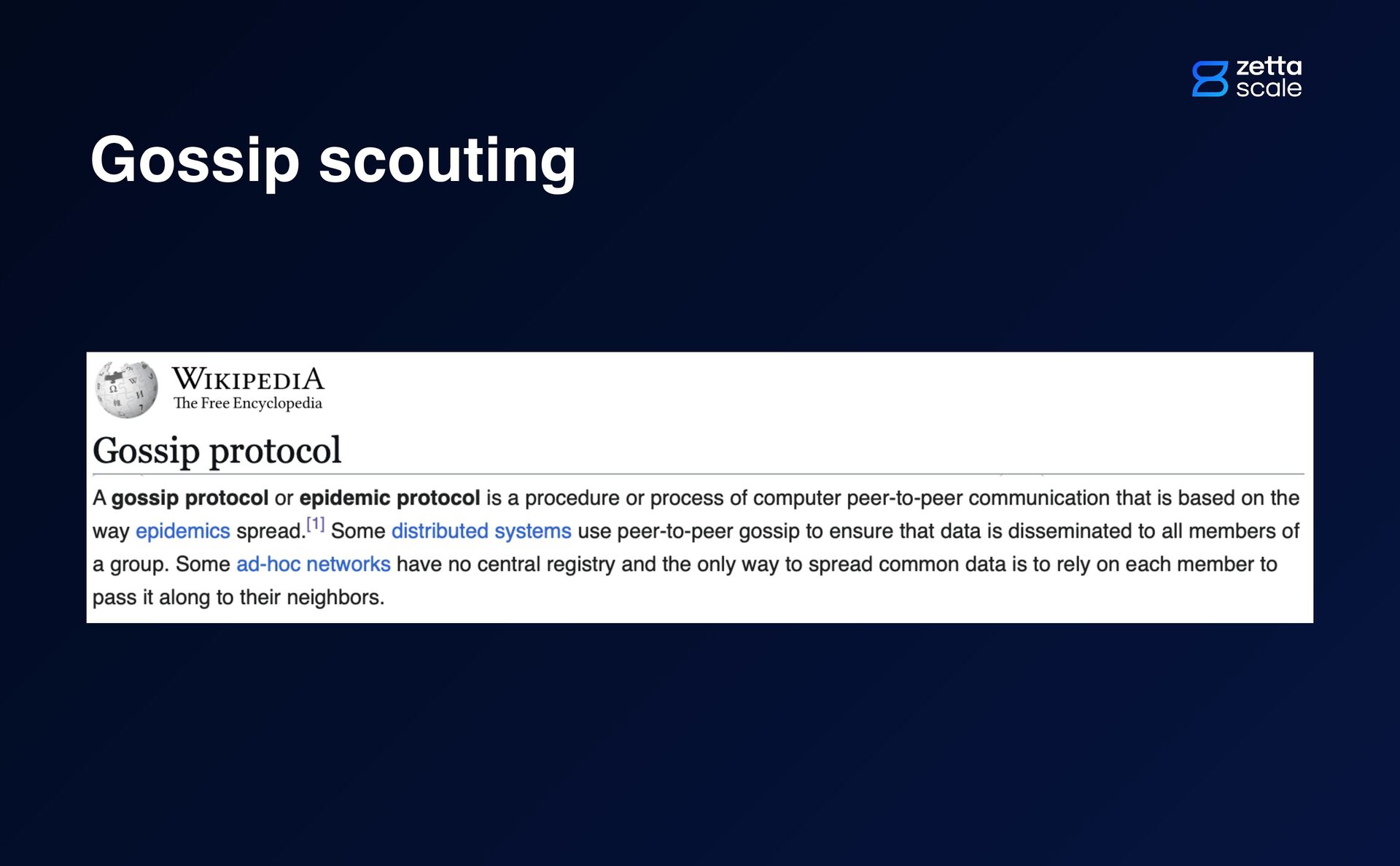Open the epidemics link
1400x866 pixels.
click(x=183, y=530)
